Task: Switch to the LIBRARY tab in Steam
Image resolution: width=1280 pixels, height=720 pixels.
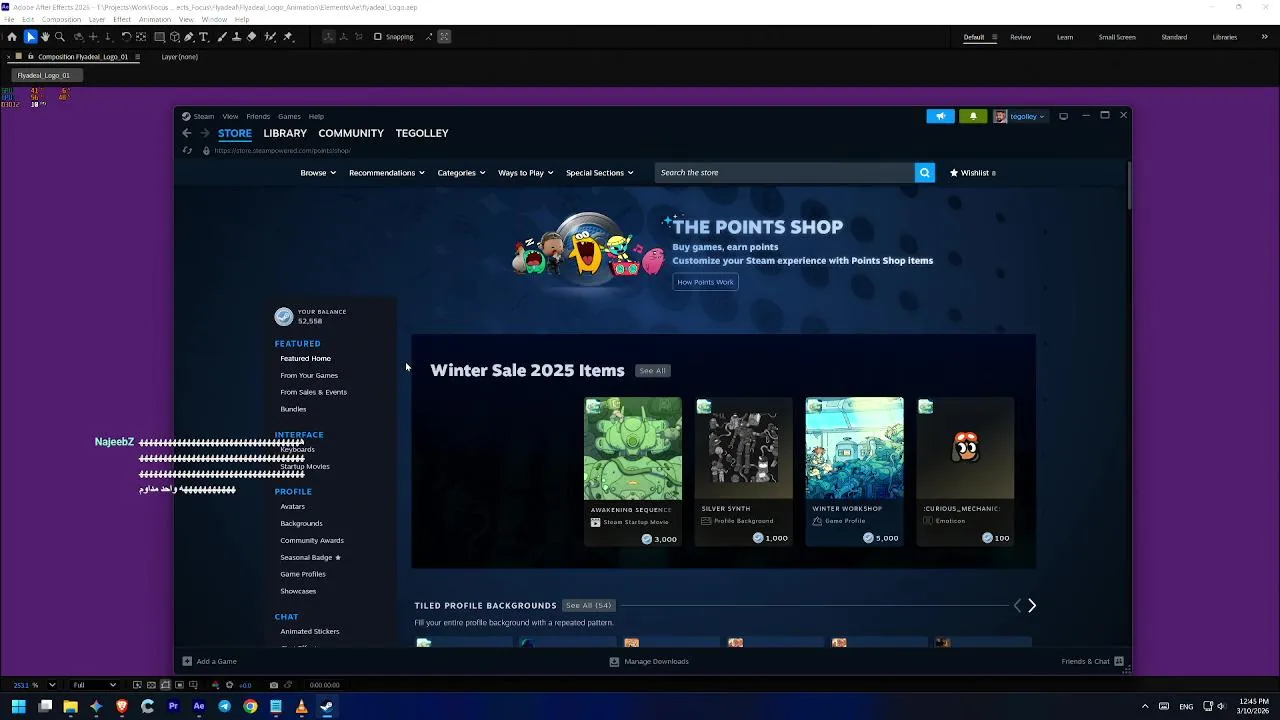Action: point(285,133)
